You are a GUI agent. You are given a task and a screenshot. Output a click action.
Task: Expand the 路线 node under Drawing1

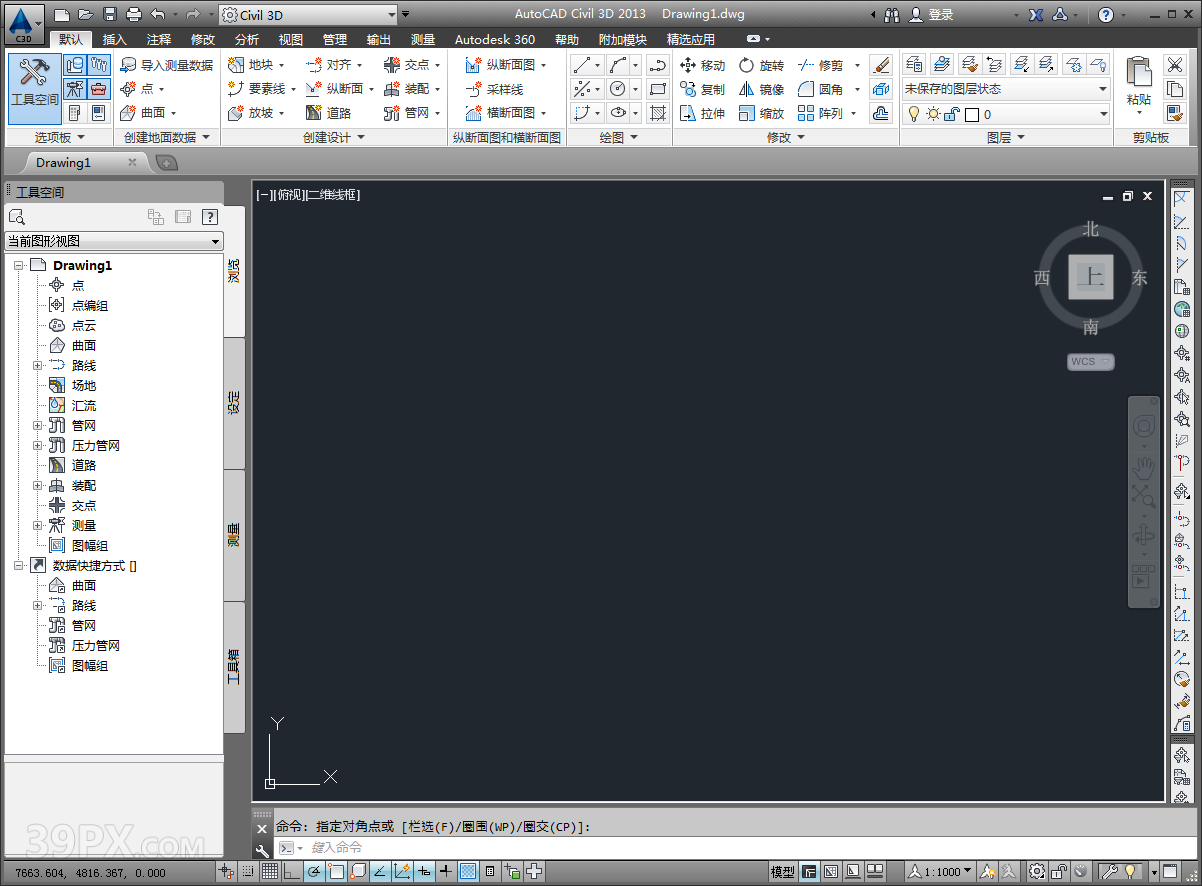tap(38, 366)
